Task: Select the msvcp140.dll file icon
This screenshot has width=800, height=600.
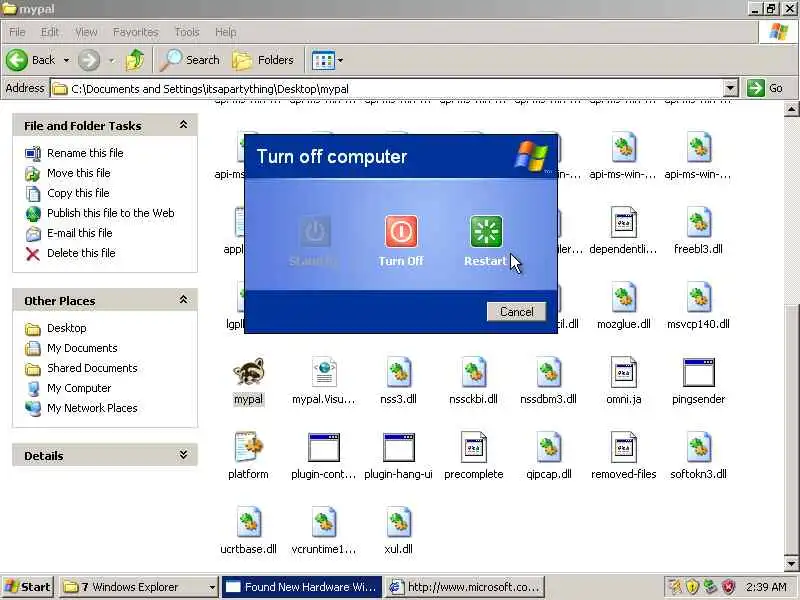Action: (698, 297)
